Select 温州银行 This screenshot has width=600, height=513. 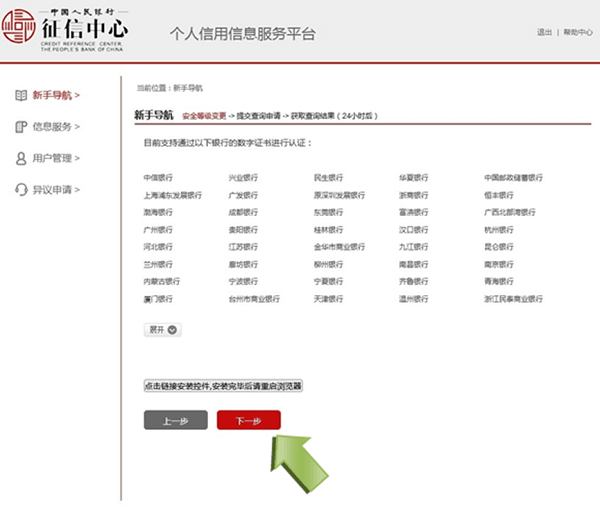pyautogui.click(x=414, y=299)
